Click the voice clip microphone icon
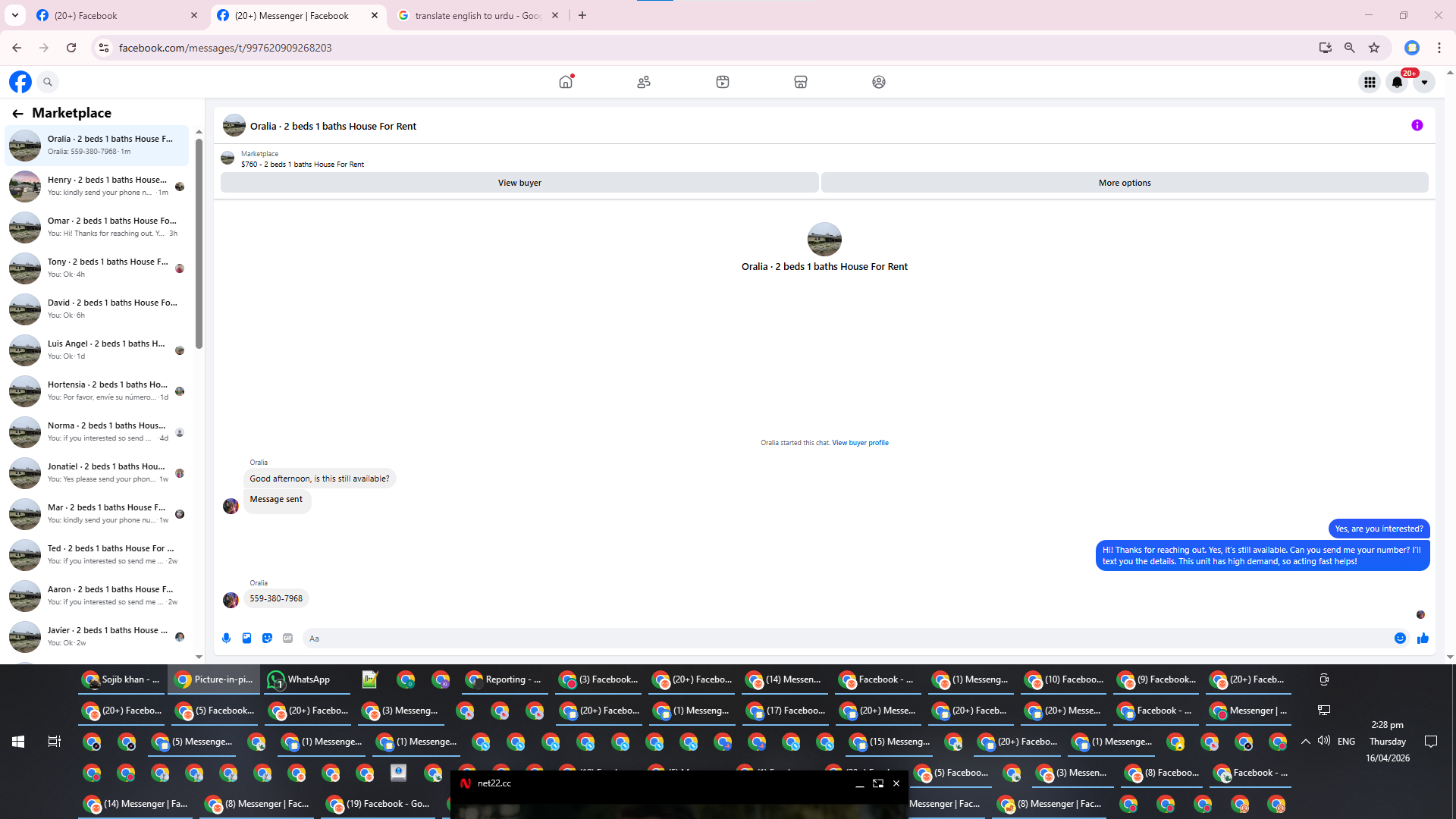The image size is (1456, 819). [x=226, y=639]
